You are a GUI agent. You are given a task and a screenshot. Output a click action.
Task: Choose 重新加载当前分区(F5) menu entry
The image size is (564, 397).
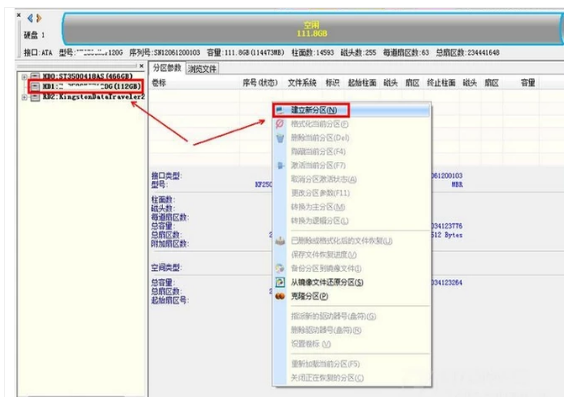pyautogui.click(x=326, y=364)
